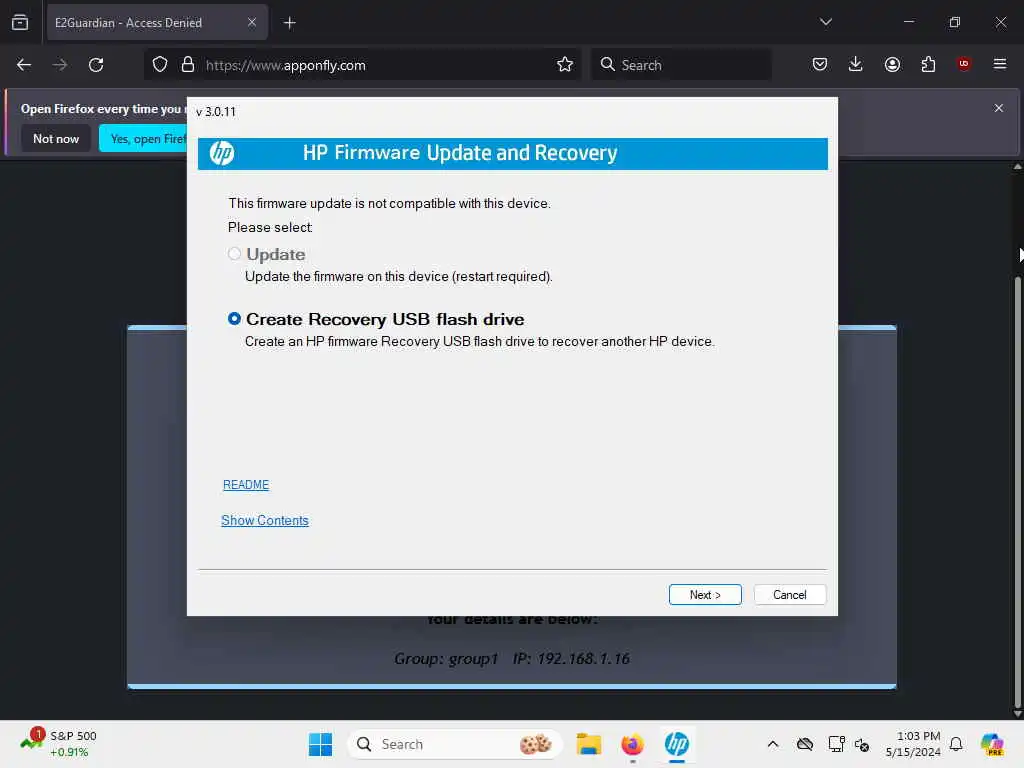Expand the list all tabs chevron

pyautogui.click(x=825, y=22)
